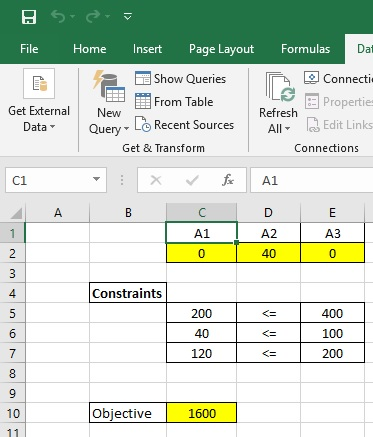Image resolution: width=373 pixels, height=437 pixels.
Task: Click the Insert Function fx button
Action: [x=228, y=180]
